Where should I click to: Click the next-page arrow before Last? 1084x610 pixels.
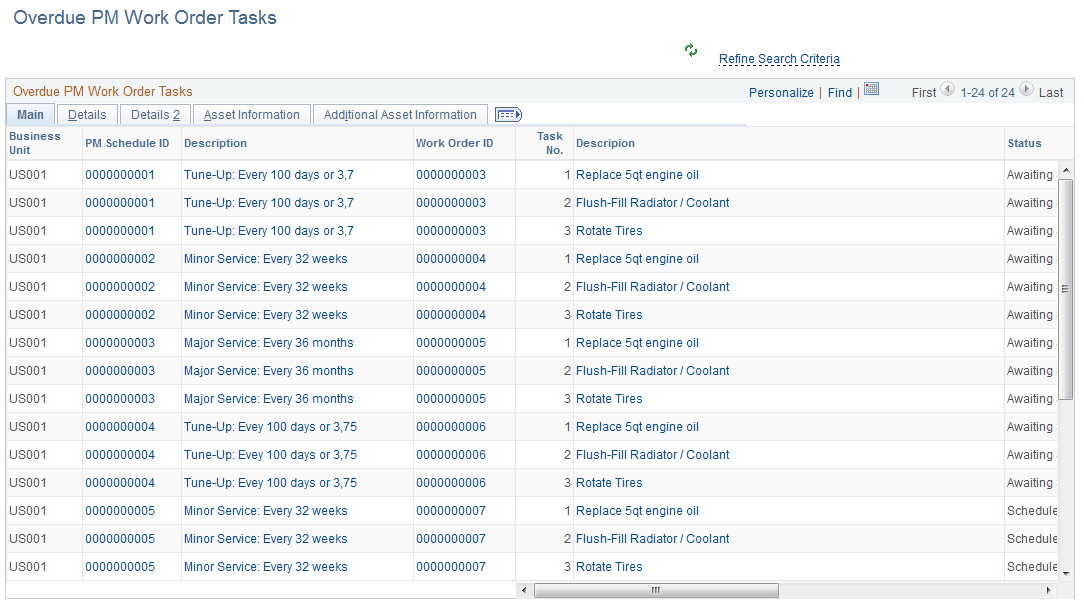click(1026, 91)
